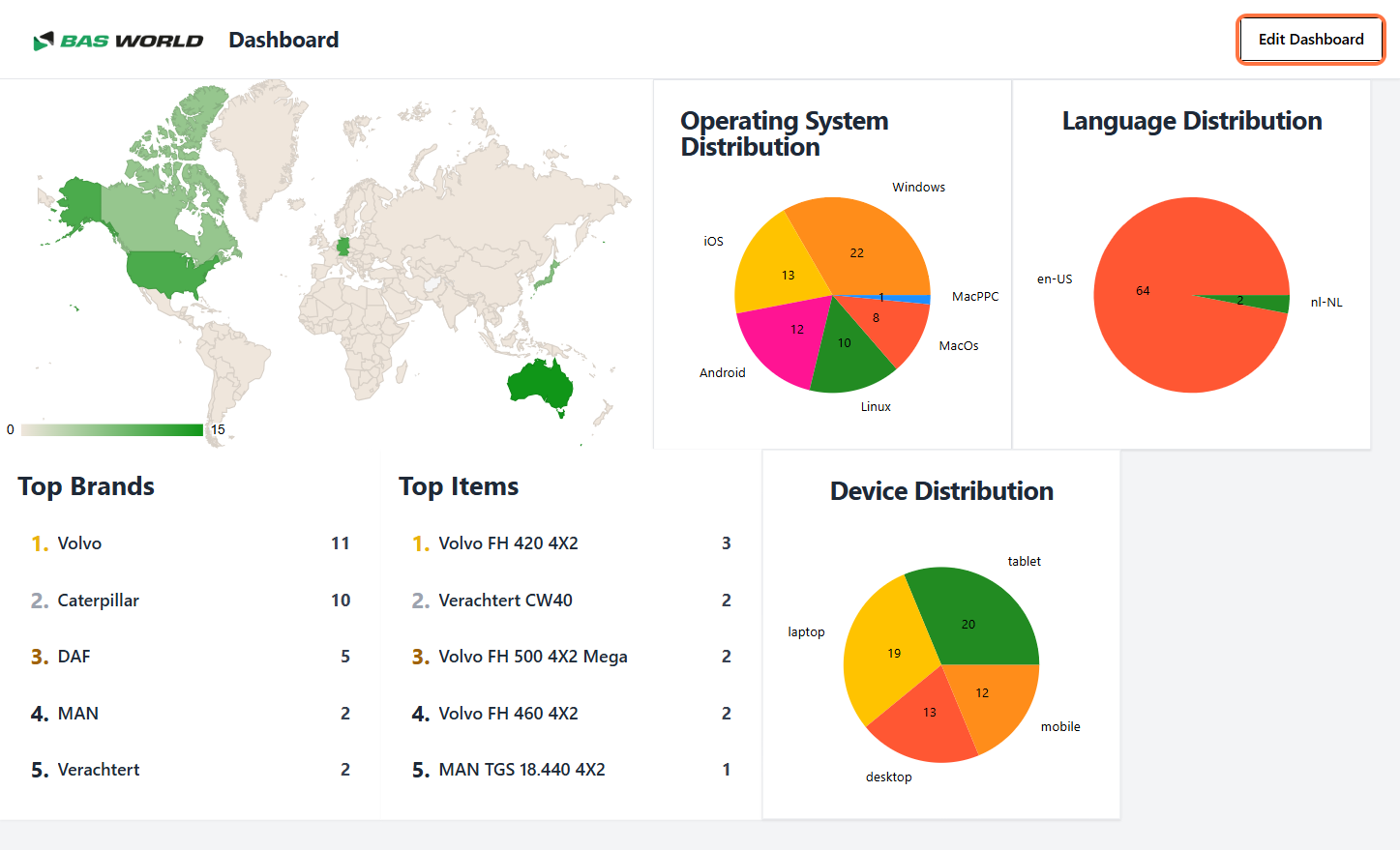The image size is (1400, 850).
Task: Click Alaska on the world map
Action: tap(79, 203)
